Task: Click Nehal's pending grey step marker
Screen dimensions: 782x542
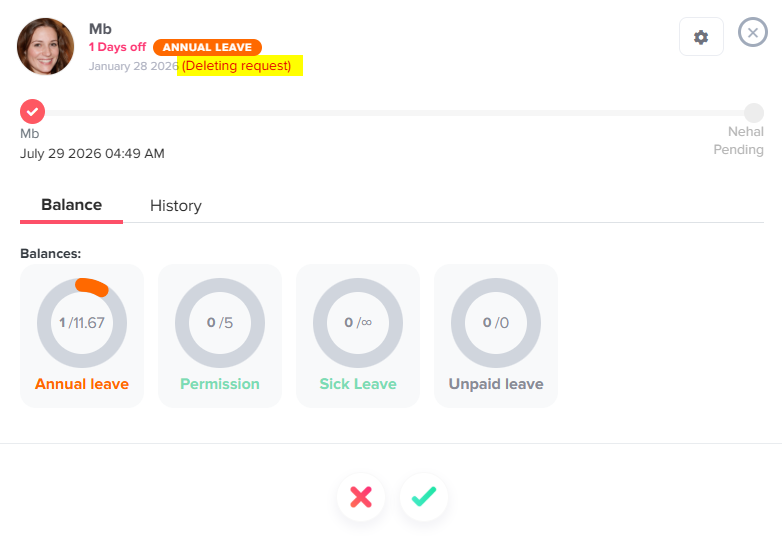Action: pos(754,113)
